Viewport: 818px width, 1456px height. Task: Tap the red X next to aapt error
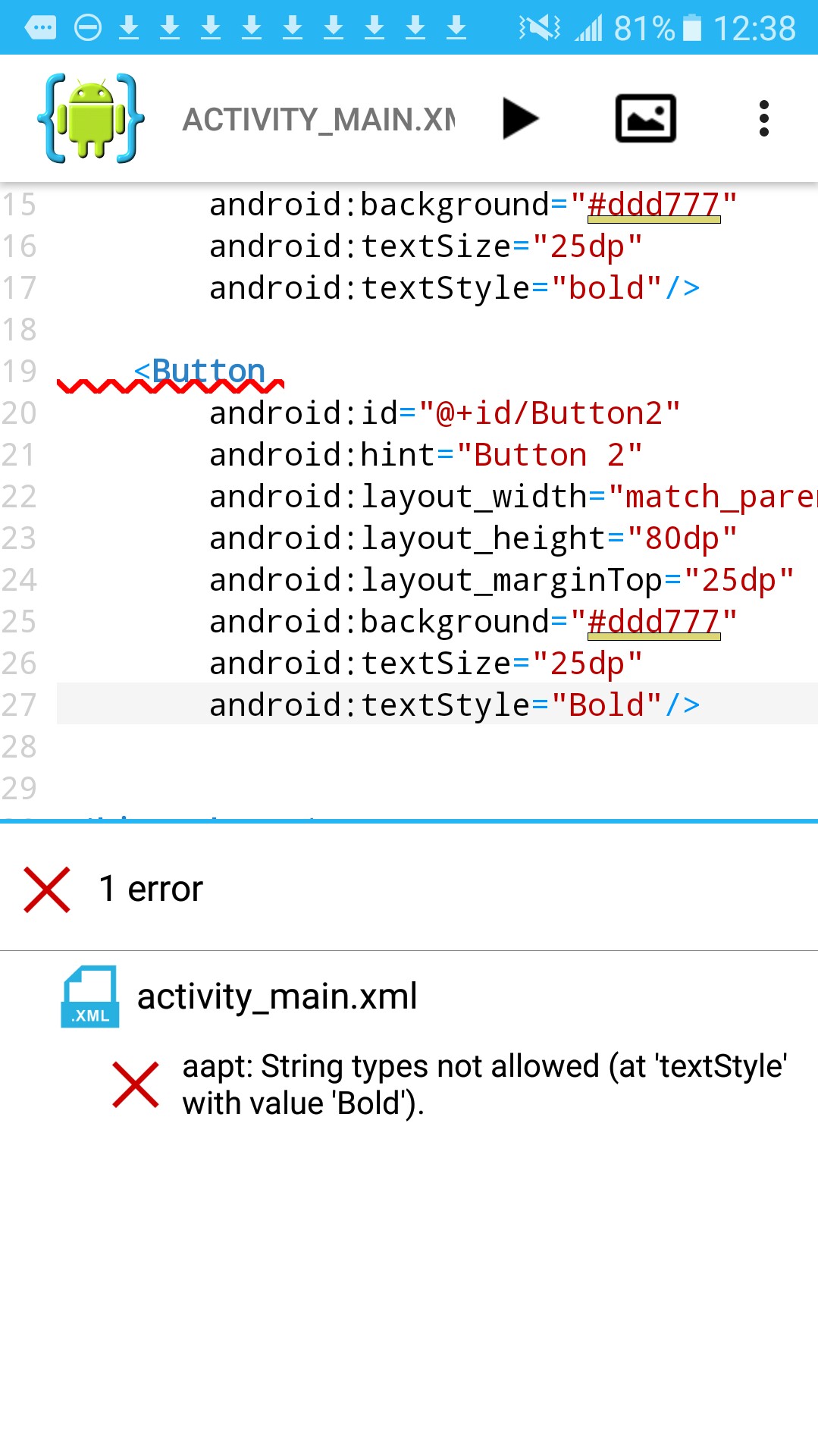135,1085
